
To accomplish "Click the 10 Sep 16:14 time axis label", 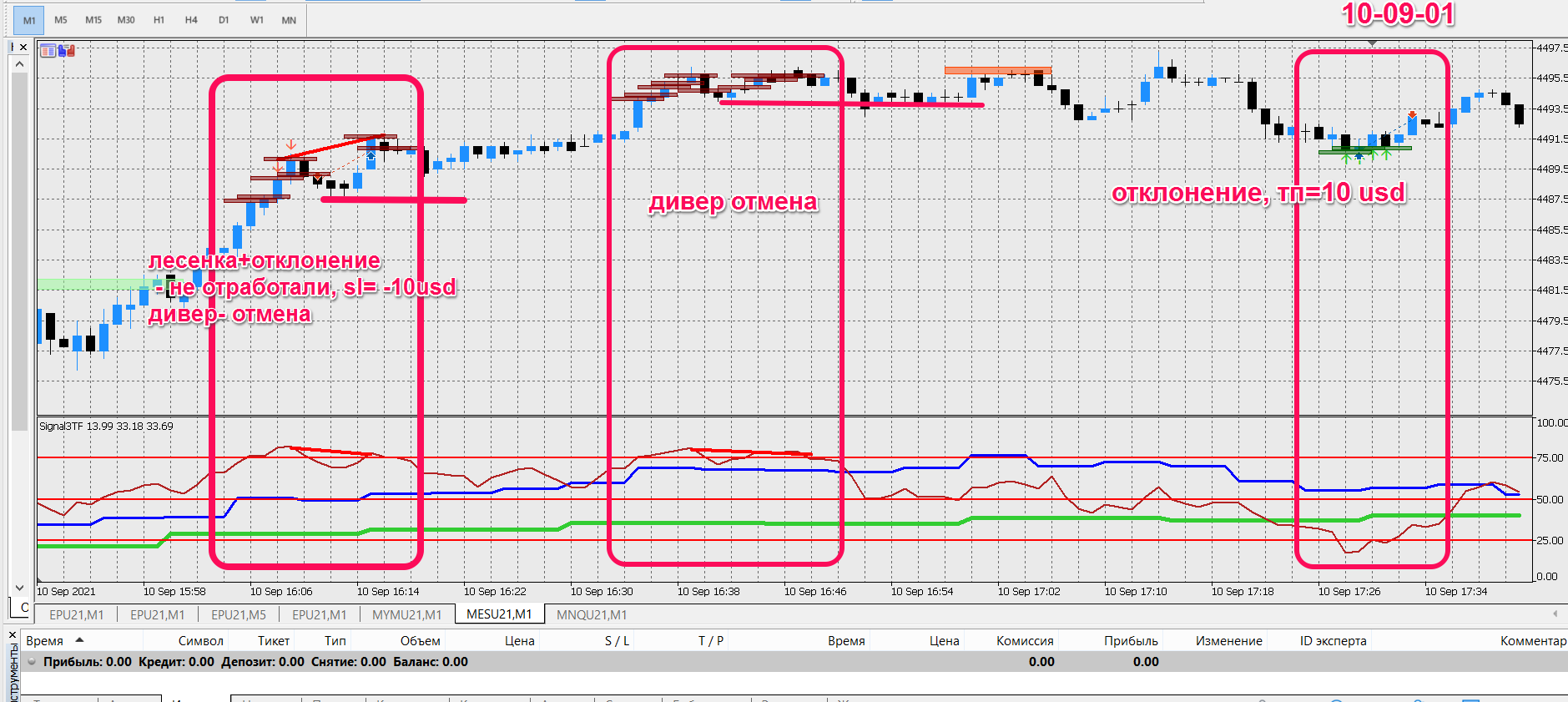I will pyautogui.click(x=388, y=591).
